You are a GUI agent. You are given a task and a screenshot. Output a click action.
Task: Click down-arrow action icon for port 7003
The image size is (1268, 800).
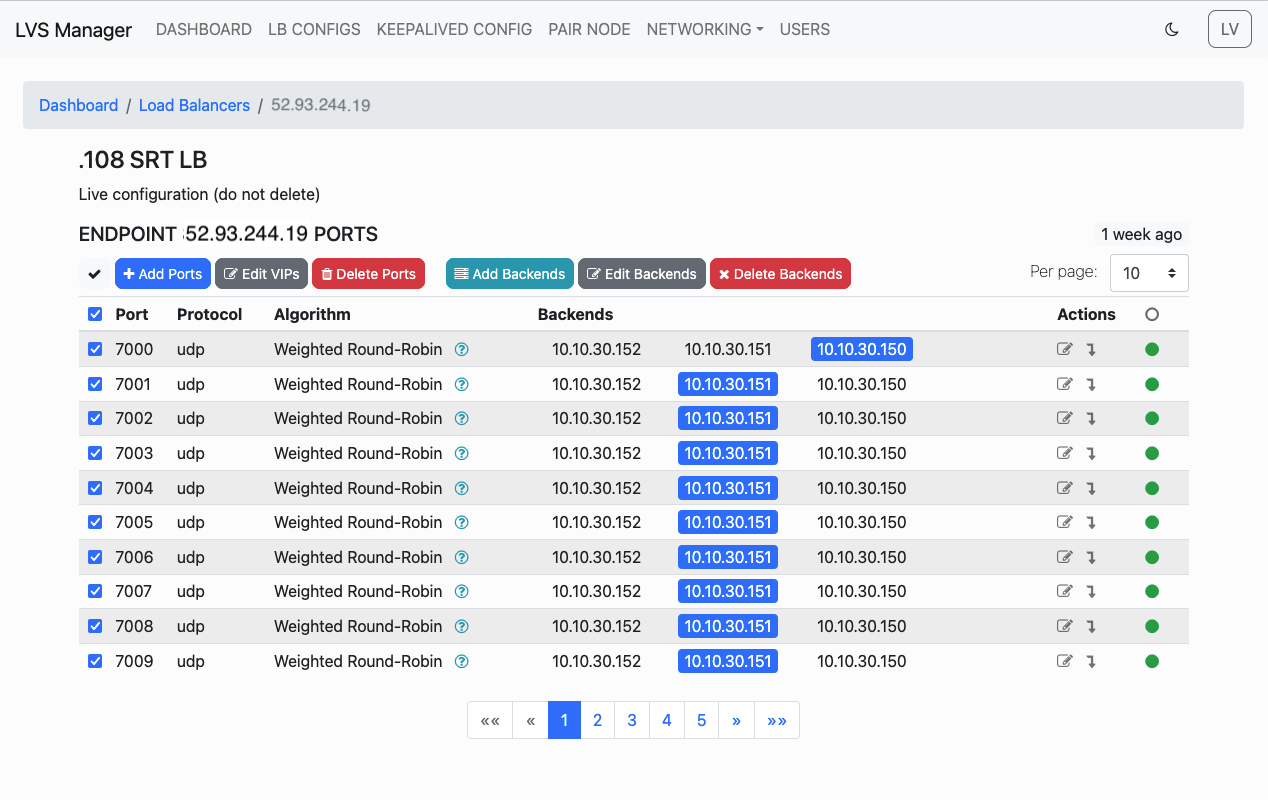(x=1091, y=454)
